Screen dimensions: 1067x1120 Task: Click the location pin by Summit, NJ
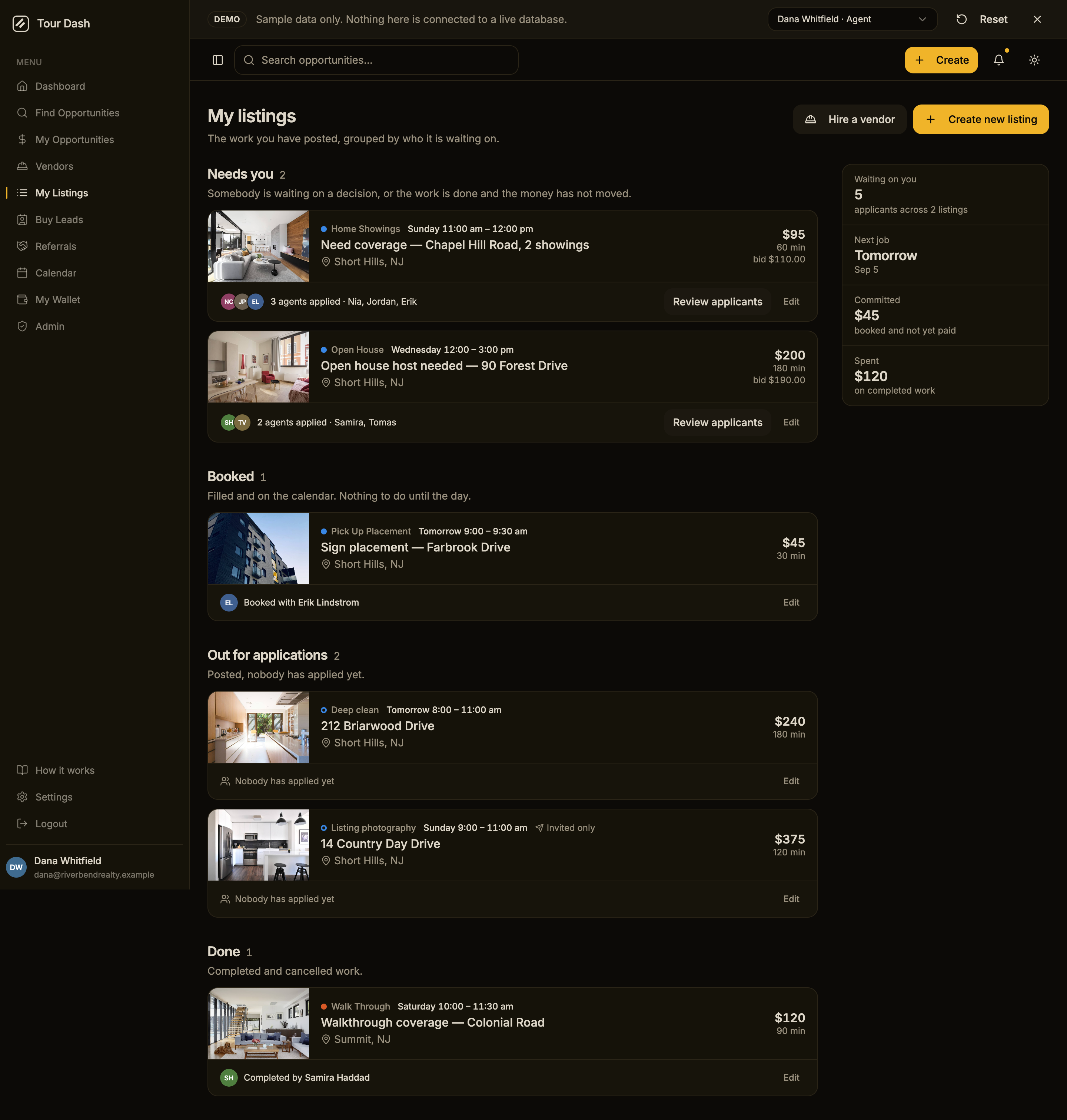[x=326, y=1040]
